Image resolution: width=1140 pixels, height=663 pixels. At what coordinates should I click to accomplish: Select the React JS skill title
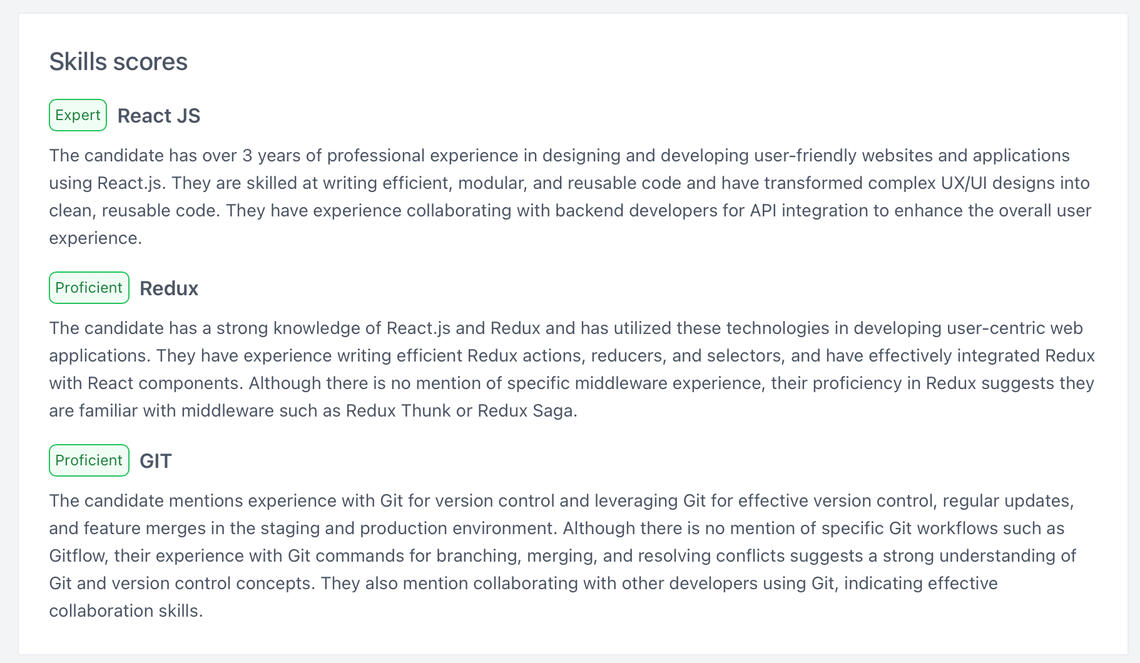[x=159, y=116]
